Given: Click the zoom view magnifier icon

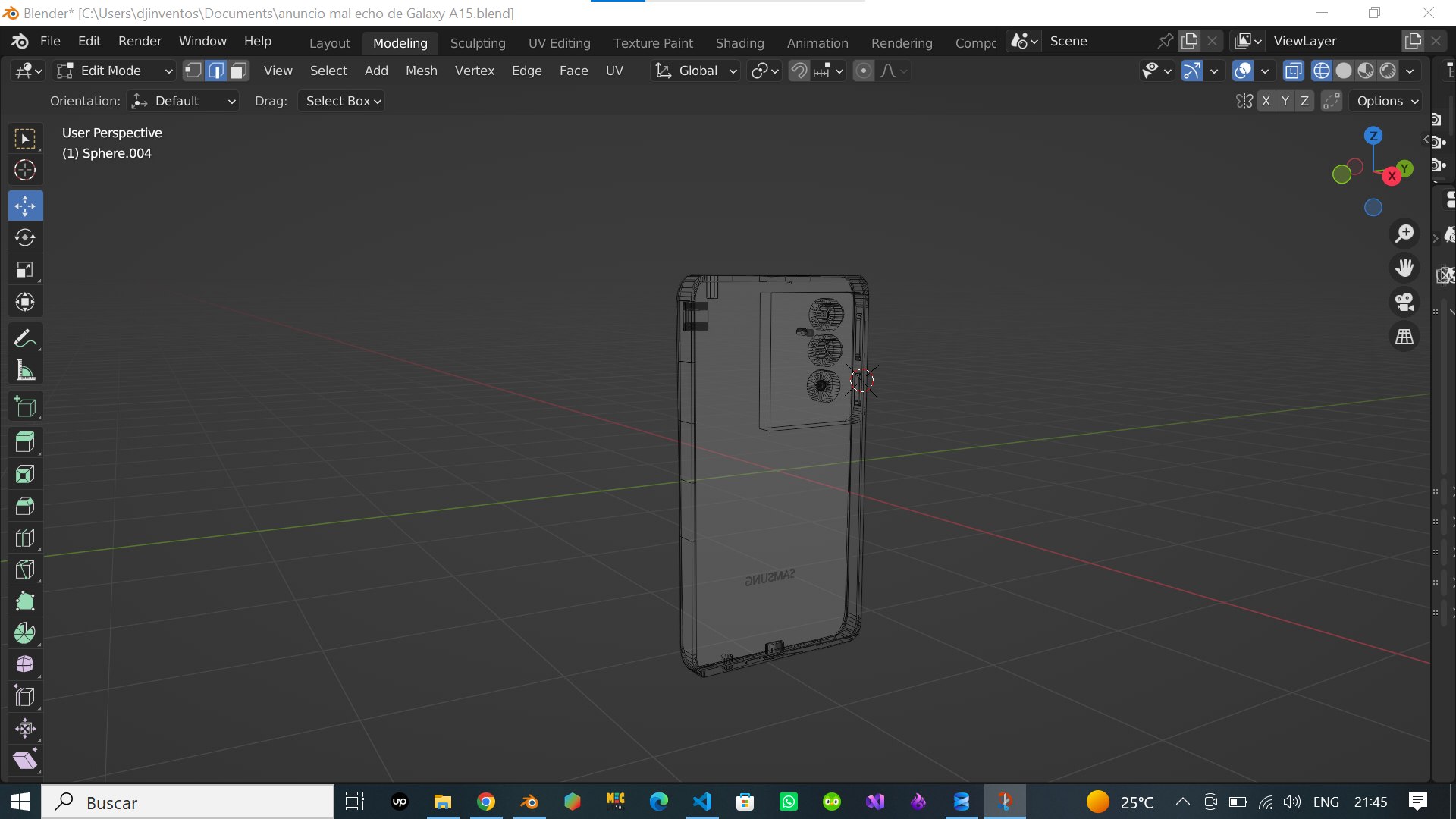Looking at the screenshot, I should 1404,234.
